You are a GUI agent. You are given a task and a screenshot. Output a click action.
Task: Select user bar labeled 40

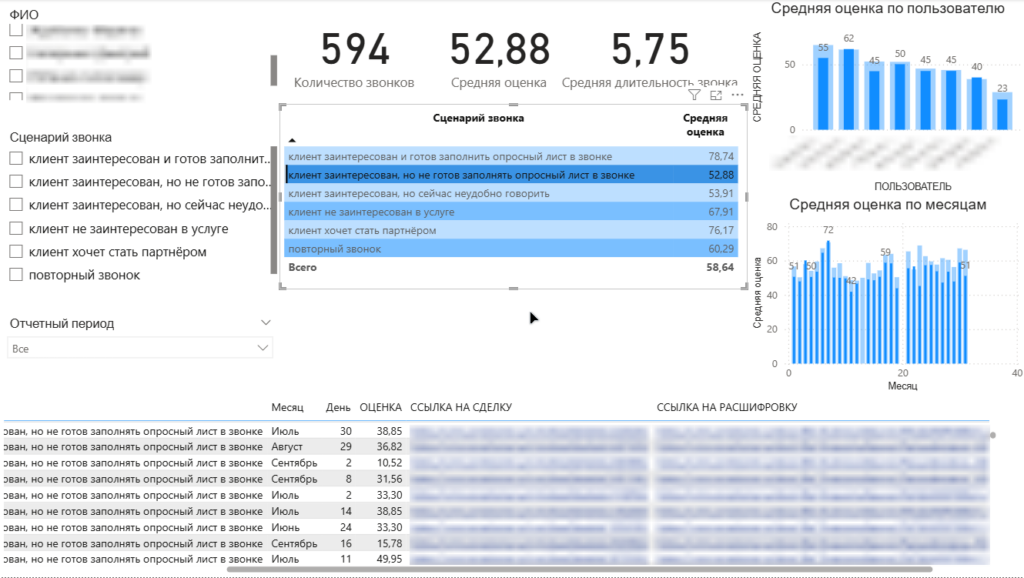pyautogui.click(x=976, y=103)
